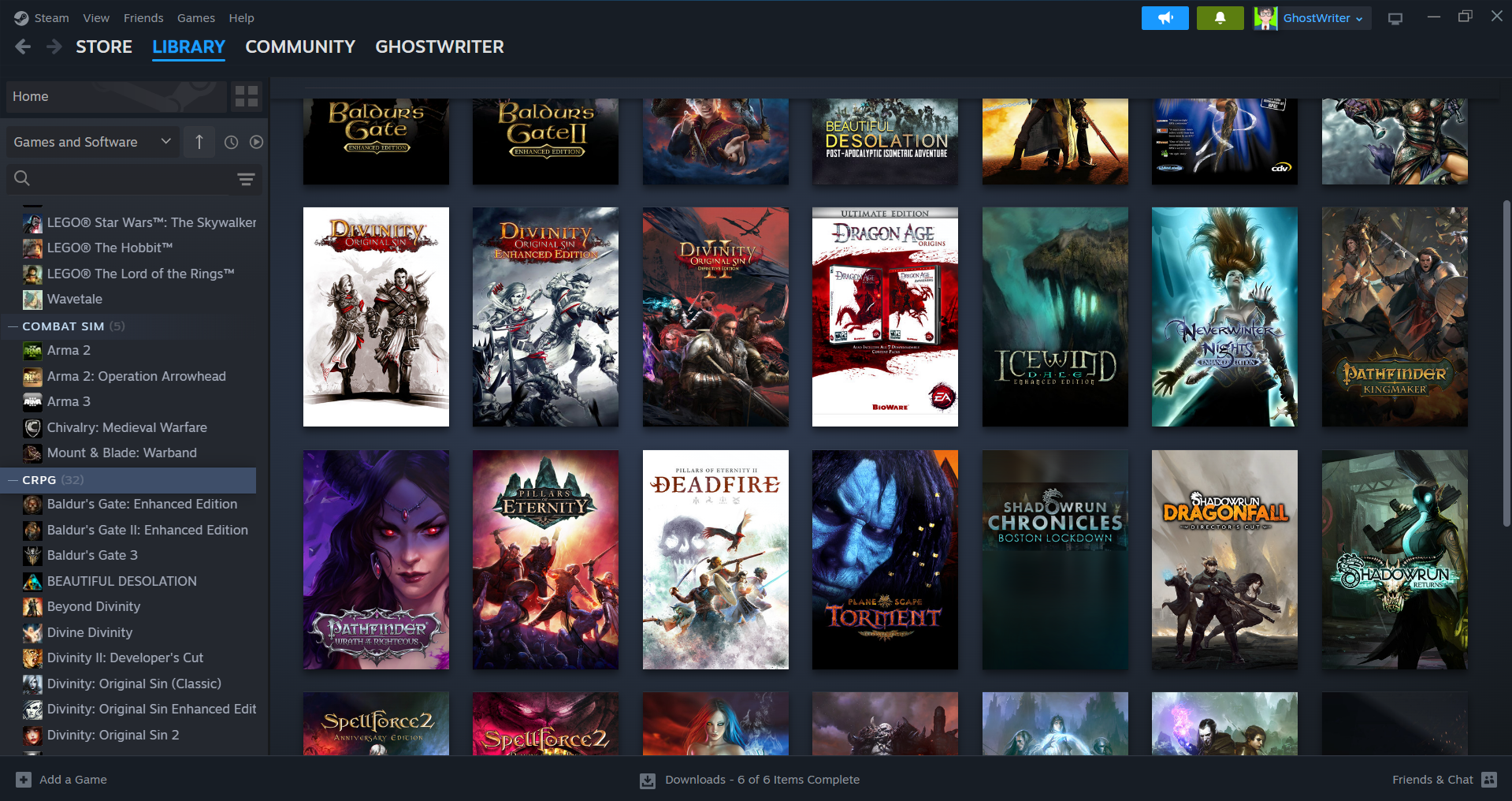Image resolution: width=1512 pixels, height=801 pixels.
Task: Navigate back with the left arrow
Action: pyautogui.click(x=24, y=47)
